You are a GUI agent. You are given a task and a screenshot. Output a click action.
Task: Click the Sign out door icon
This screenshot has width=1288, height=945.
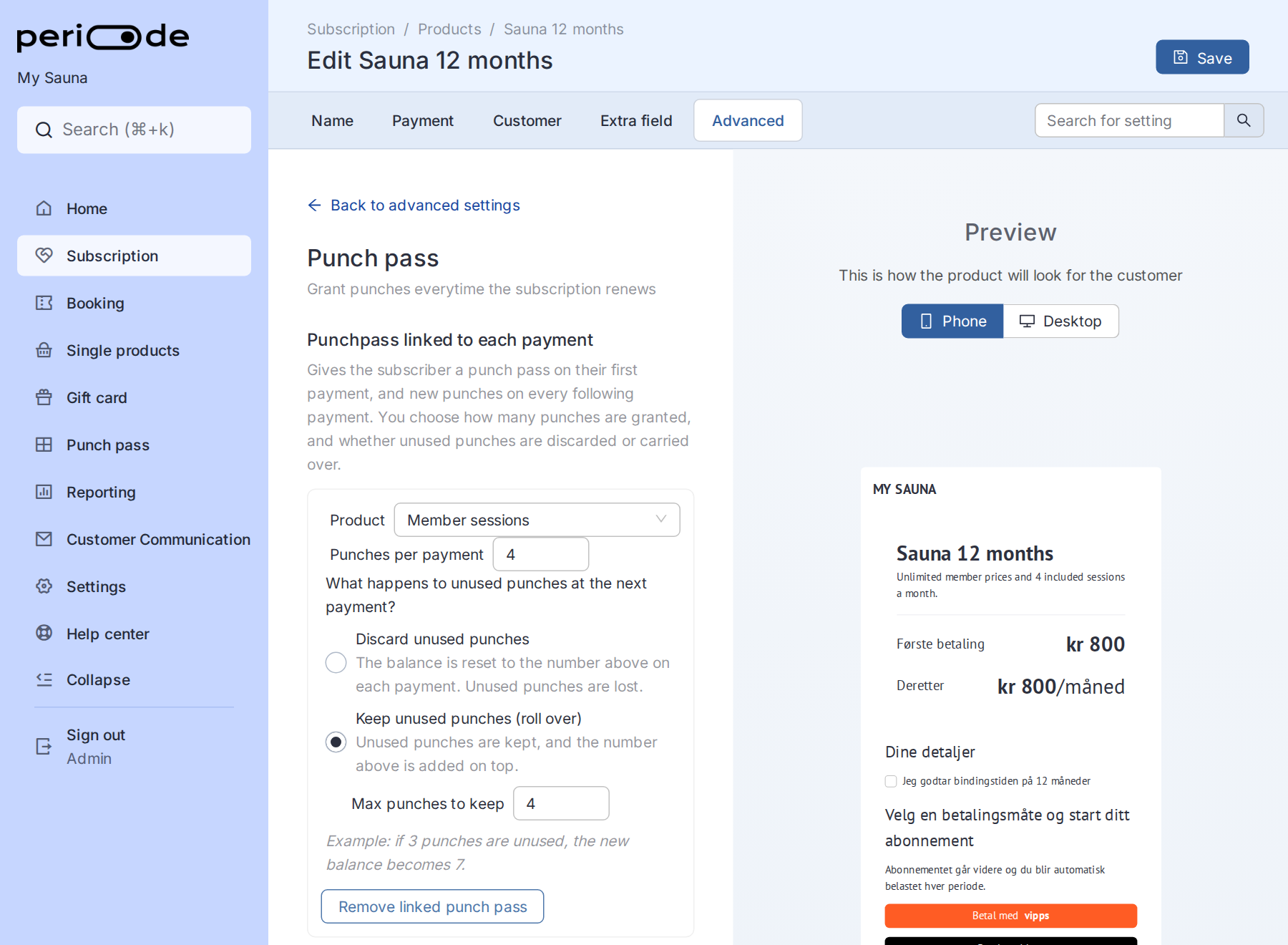(x=44, y=747)
